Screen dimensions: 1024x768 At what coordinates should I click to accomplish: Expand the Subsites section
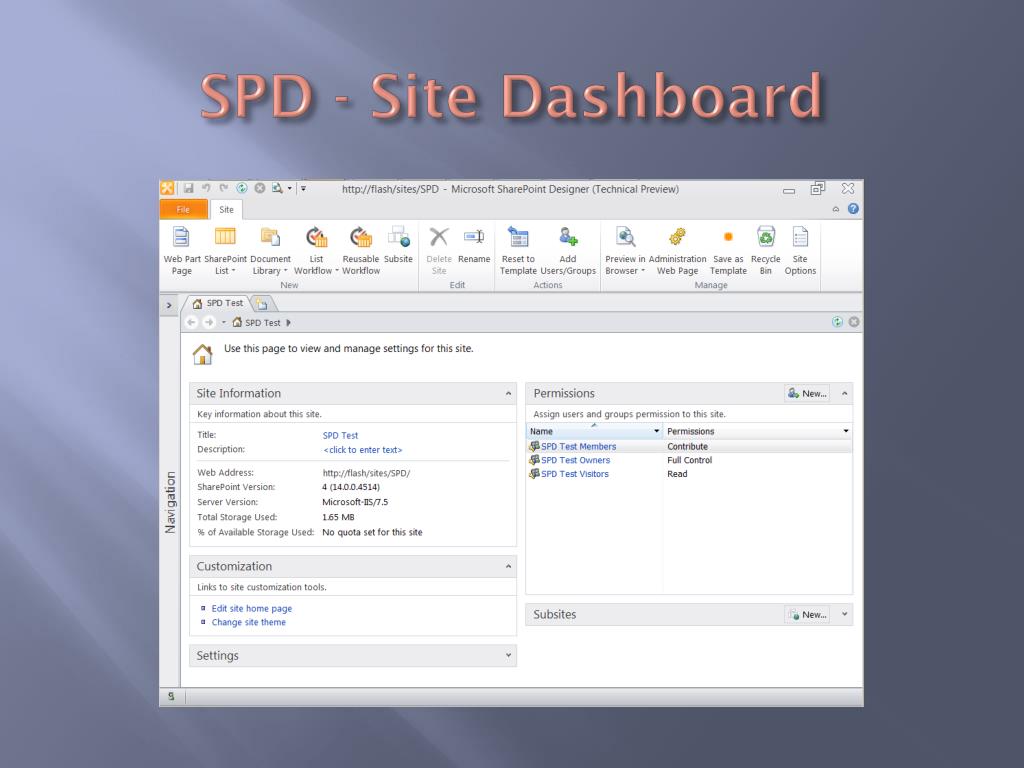point(844,614)
